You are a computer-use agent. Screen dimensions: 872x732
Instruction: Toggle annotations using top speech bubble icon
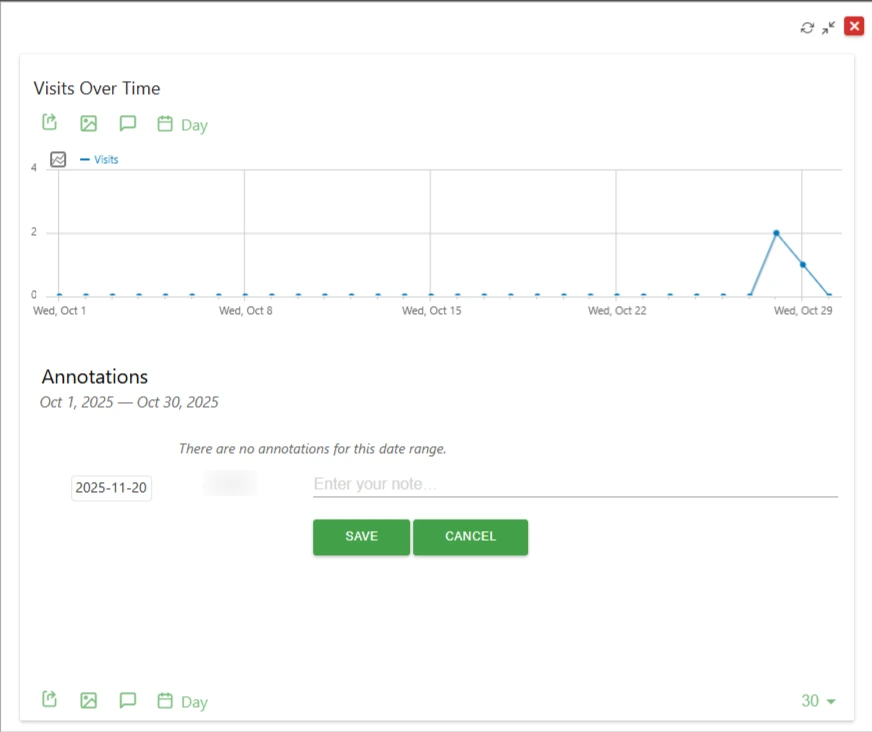[127, 124]
